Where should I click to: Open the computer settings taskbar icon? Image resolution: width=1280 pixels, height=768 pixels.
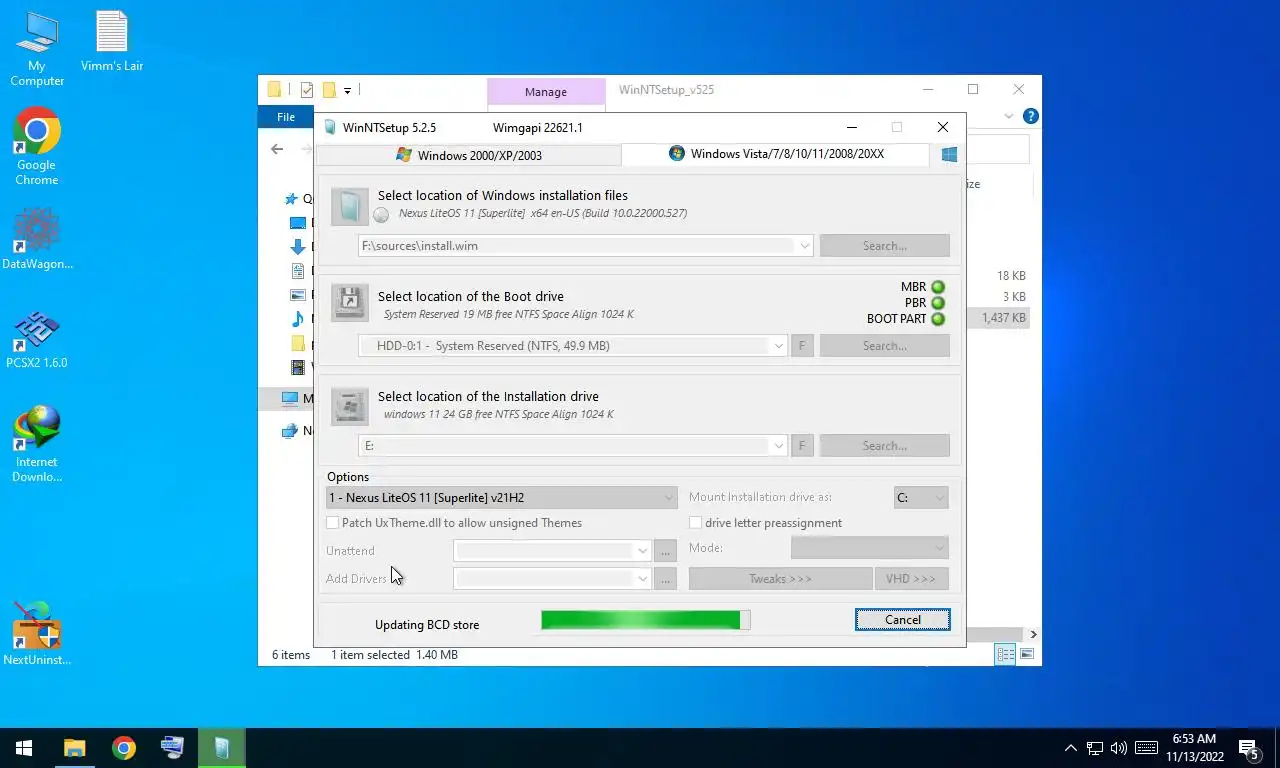tap(172, 747)
